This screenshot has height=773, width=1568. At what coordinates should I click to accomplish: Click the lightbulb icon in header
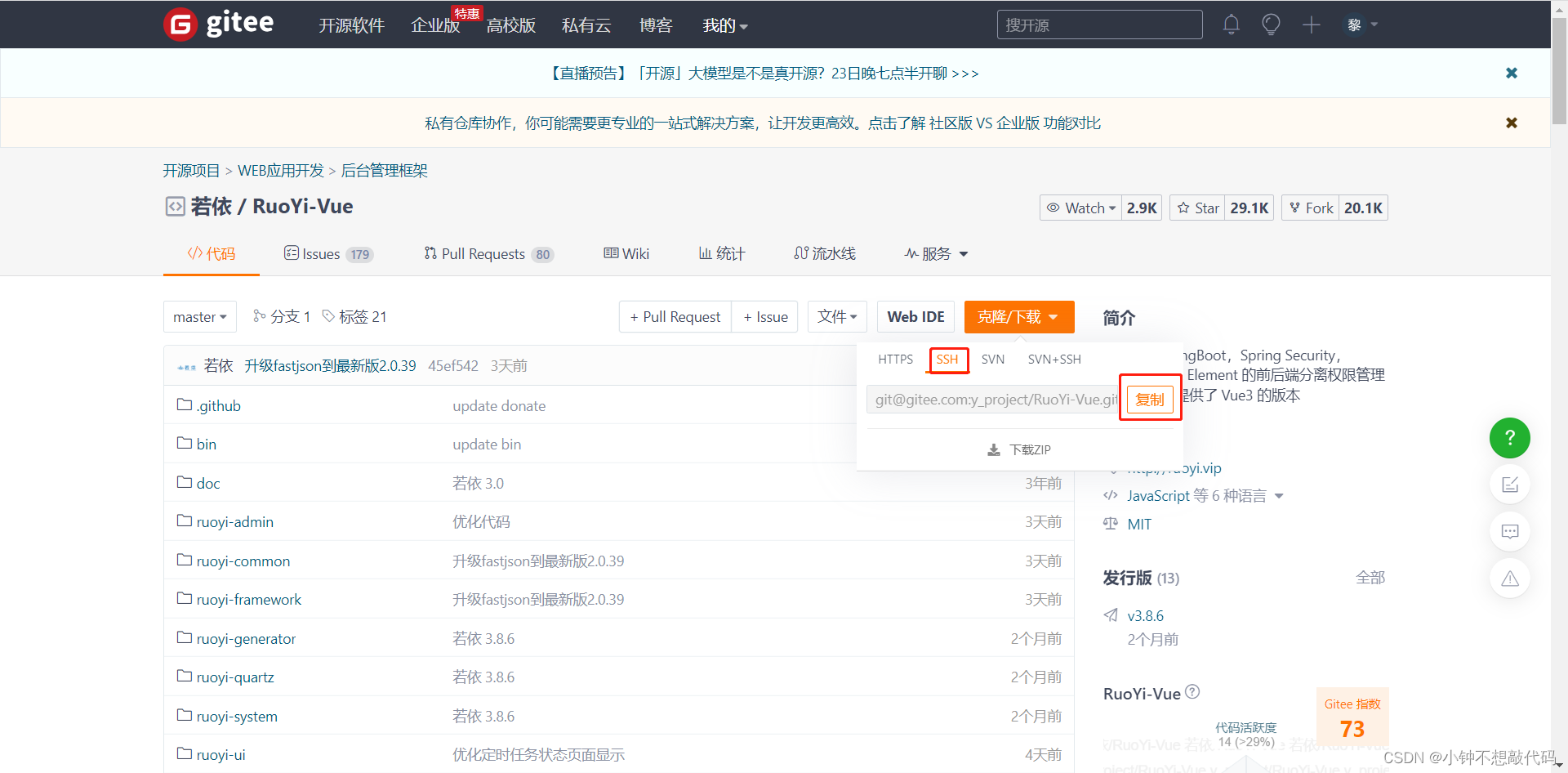[1271, 25]
